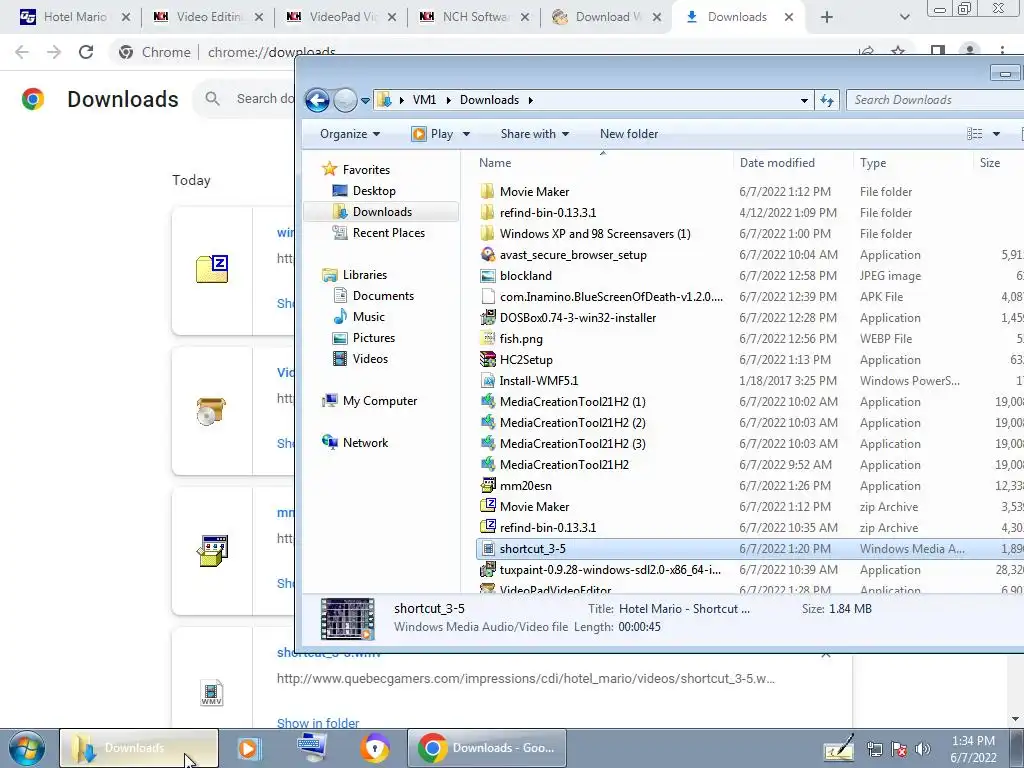Image resolution: width=1024 pixels, height=768 pixels.
Task: Open Windows Media Player from the taskbar
Action: (248, 748)
